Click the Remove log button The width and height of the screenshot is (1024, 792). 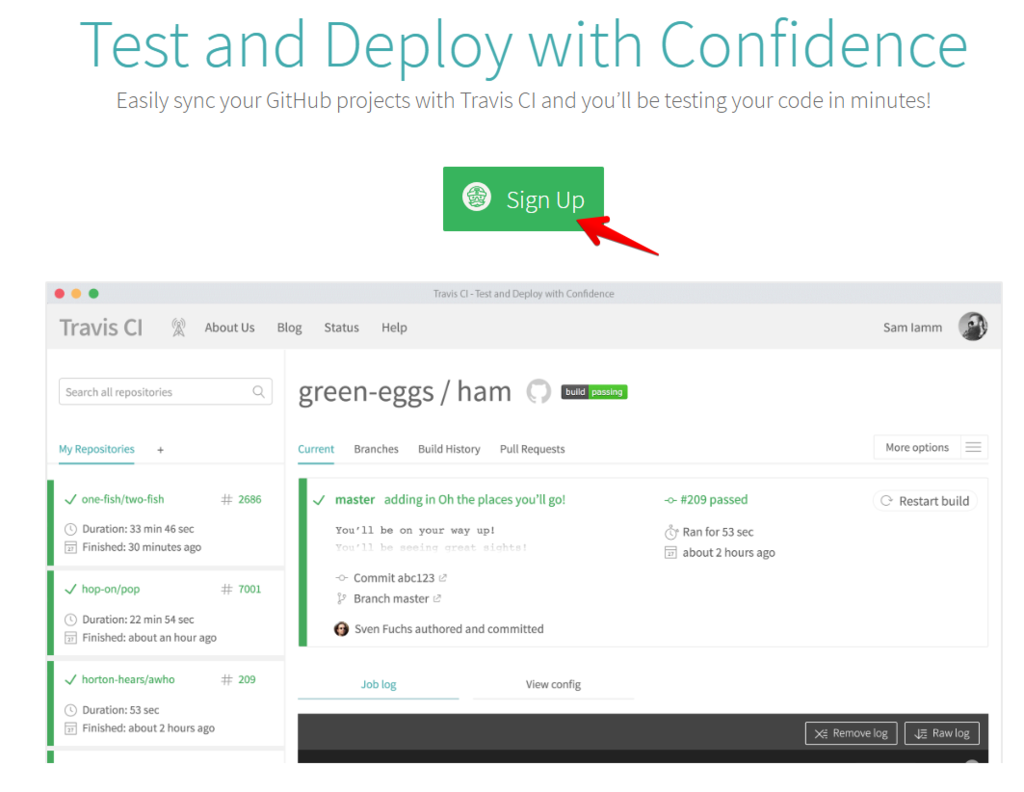[x=851, y=733]
